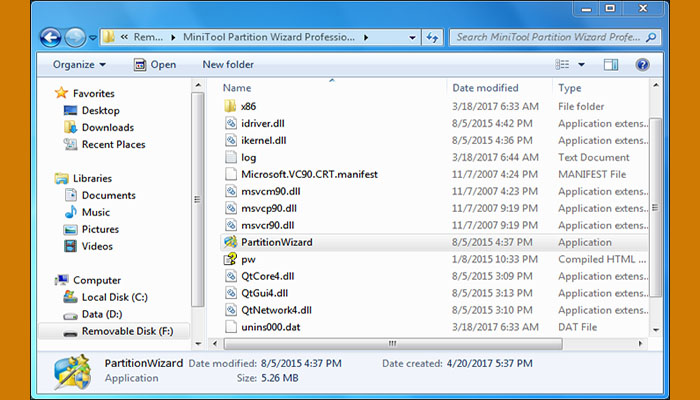Open recent pages dropdown beside Forward arrow

pos(92,38)
